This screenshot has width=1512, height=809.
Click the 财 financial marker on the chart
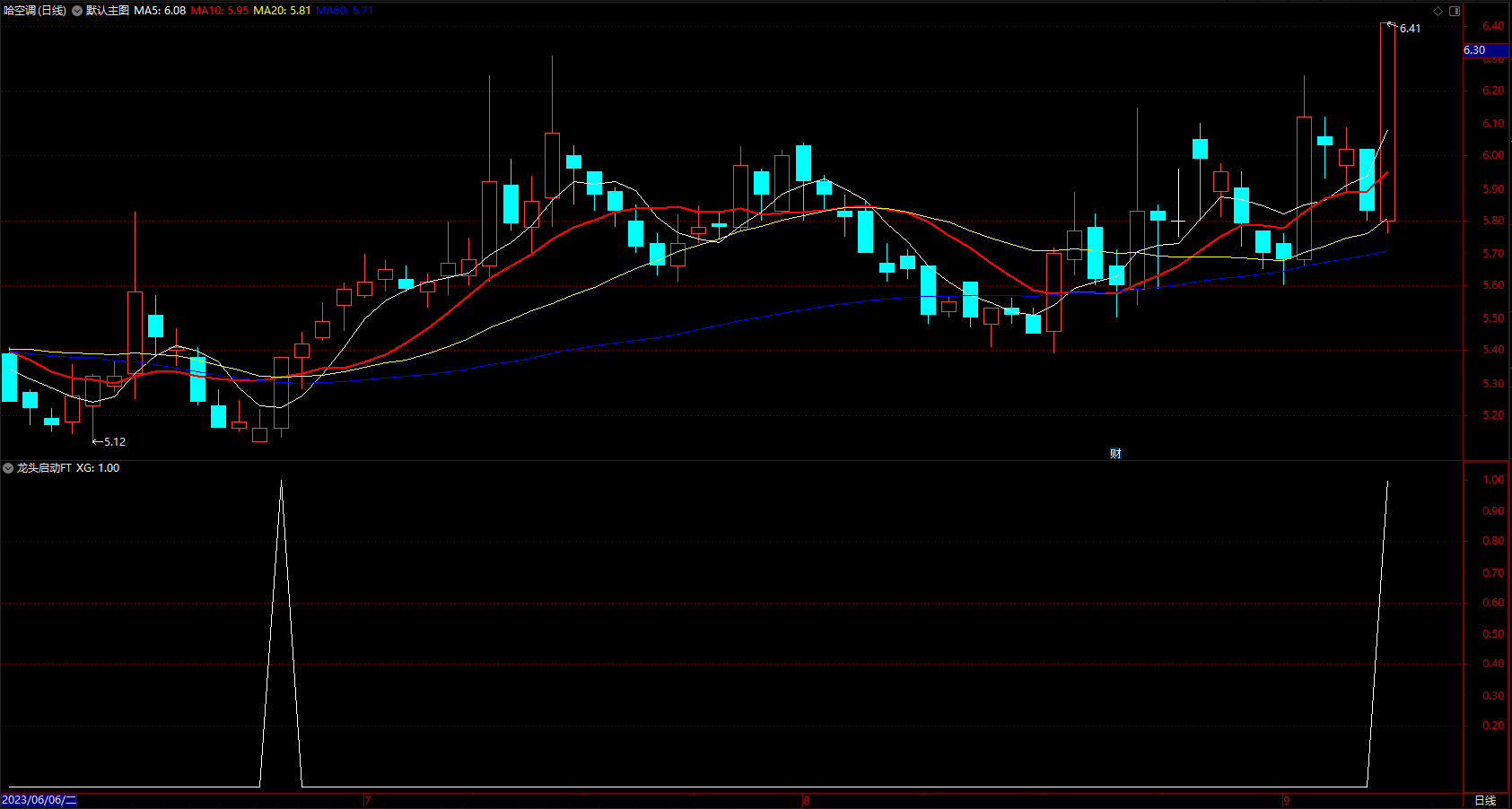[1115, 454]
